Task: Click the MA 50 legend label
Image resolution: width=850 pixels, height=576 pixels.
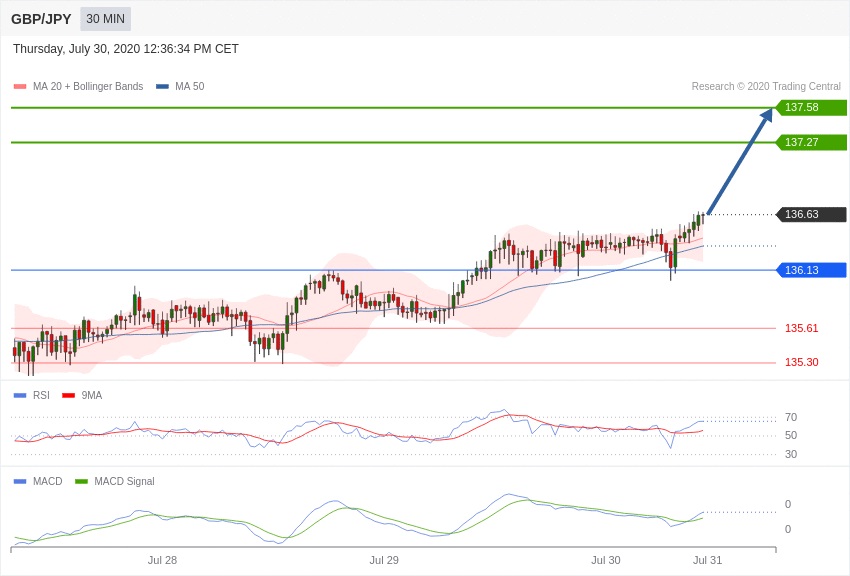Action: [x=190, y=86]
